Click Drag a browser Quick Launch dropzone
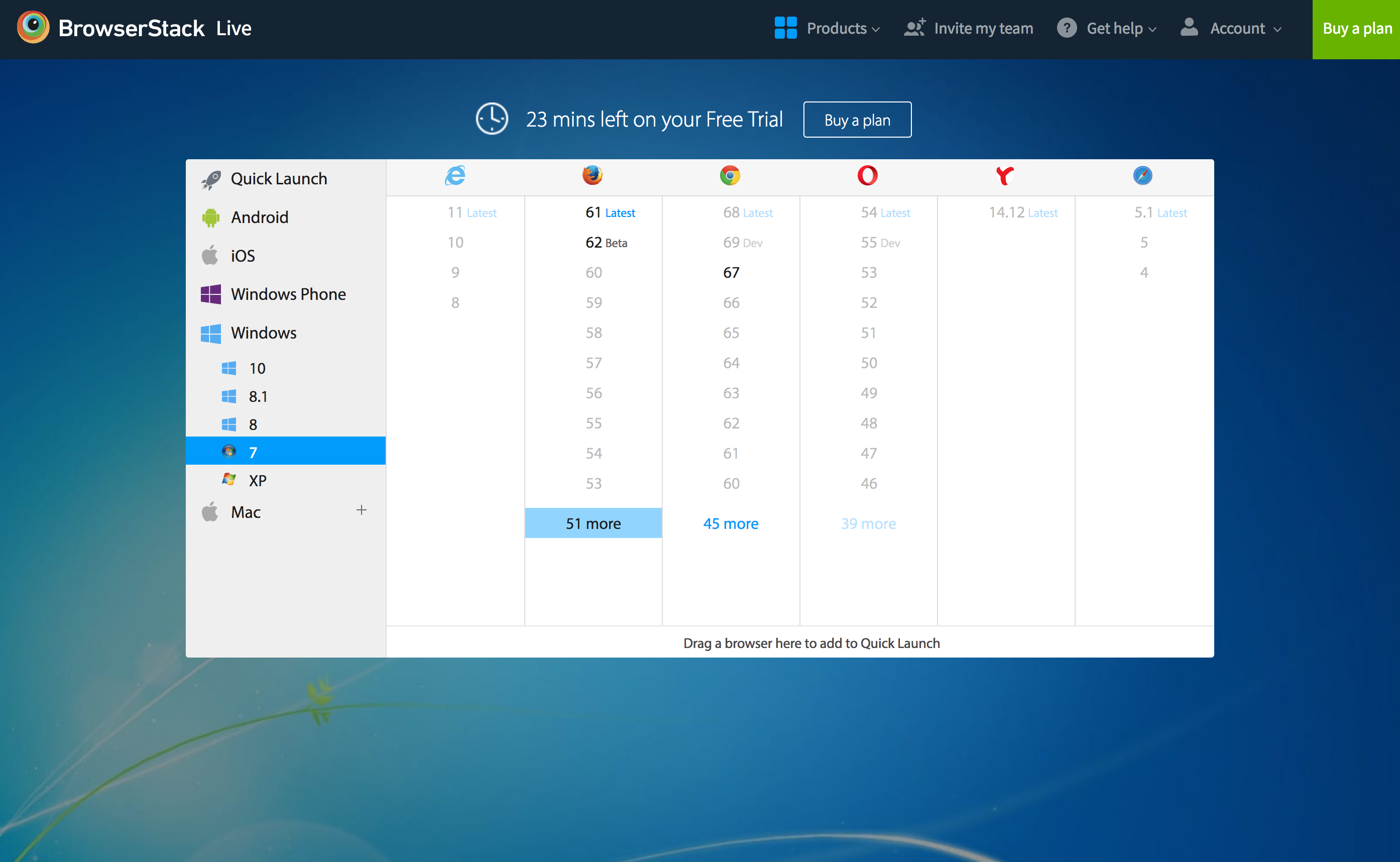Image resolution: width=1400 pixels, height=862 pixels. [x=800, y=642]
